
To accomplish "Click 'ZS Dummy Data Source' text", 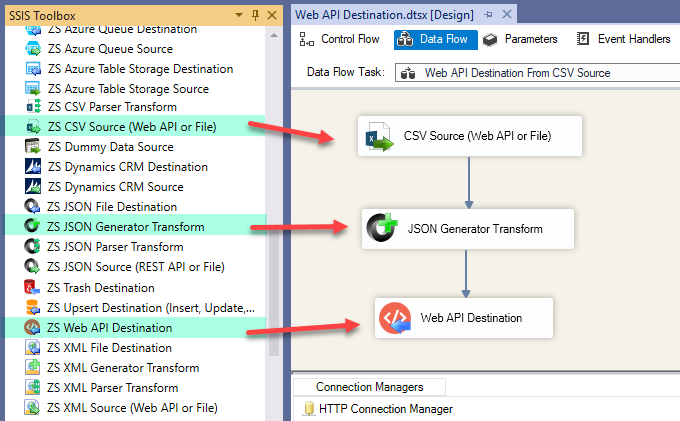I will tap(111, 147).
